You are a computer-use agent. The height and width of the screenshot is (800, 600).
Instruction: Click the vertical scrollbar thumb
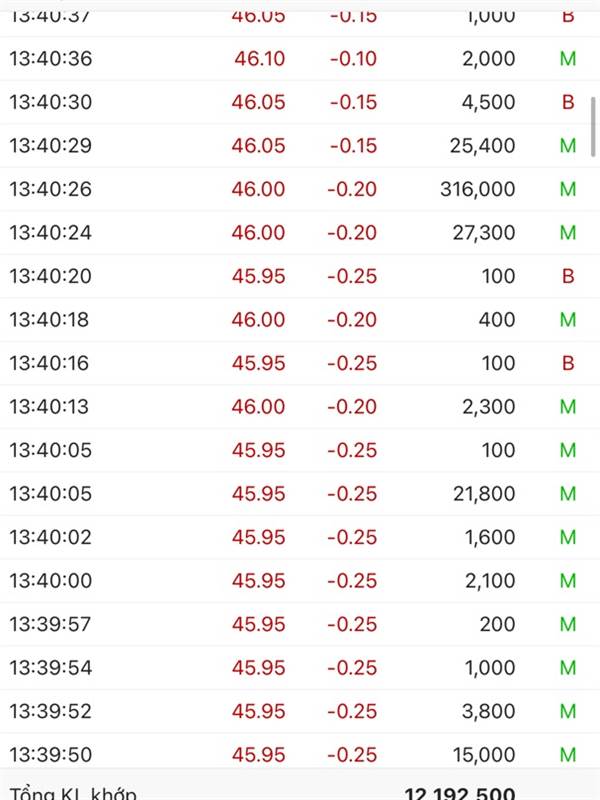click(x=593, y=127)
